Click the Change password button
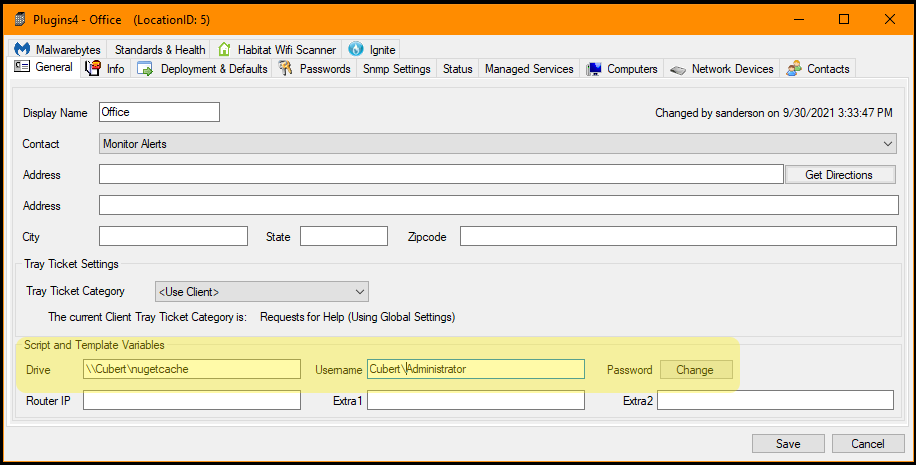This screenshot has width=916, height=465. tap(694, 370)
